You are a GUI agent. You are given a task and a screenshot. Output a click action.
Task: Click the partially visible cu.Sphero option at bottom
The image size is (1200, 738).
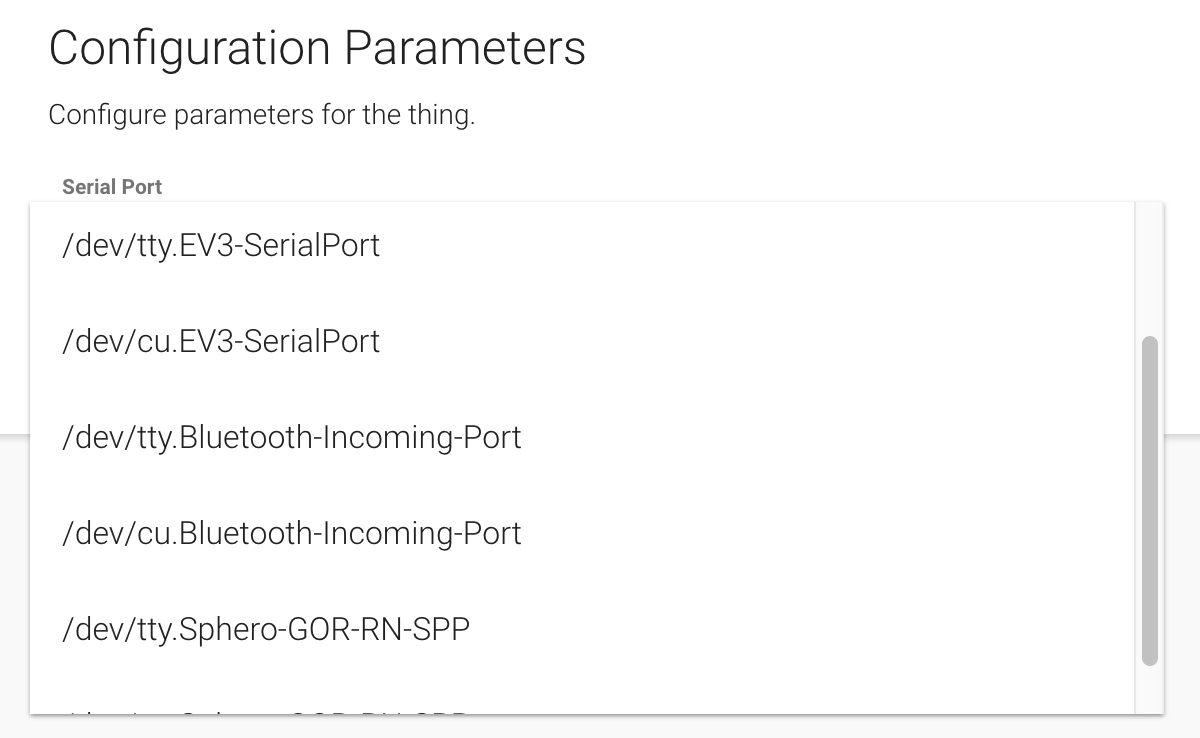click(265, 711)
